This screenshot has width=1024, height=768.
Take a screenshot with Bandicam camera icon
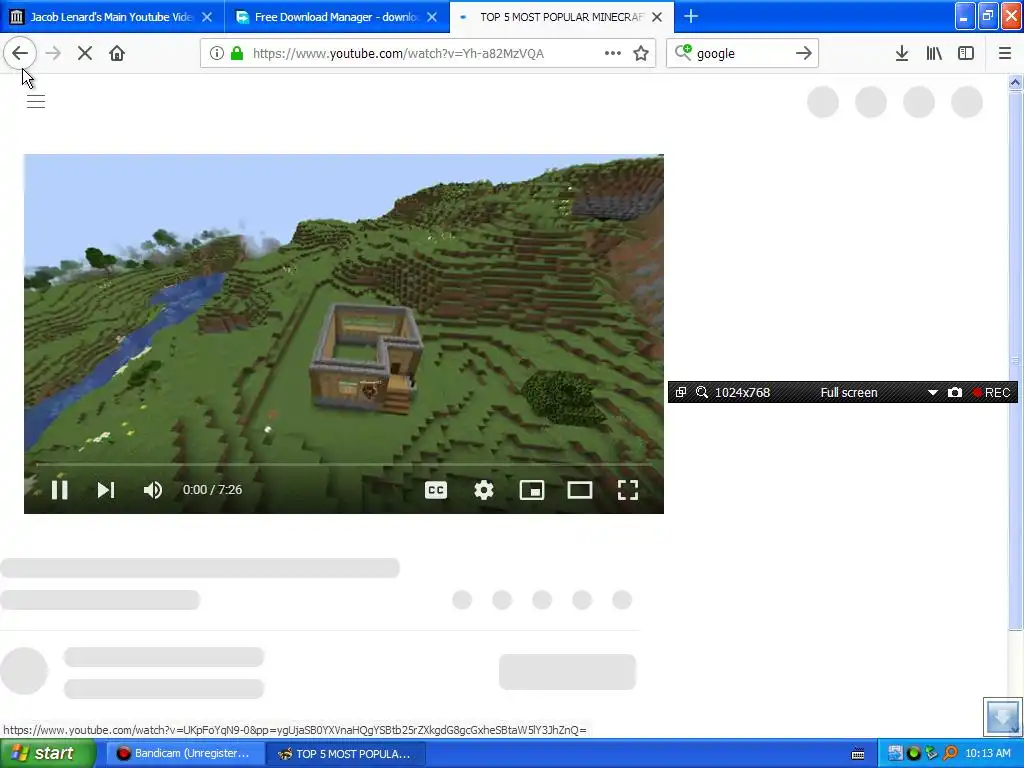coord(955,392)
